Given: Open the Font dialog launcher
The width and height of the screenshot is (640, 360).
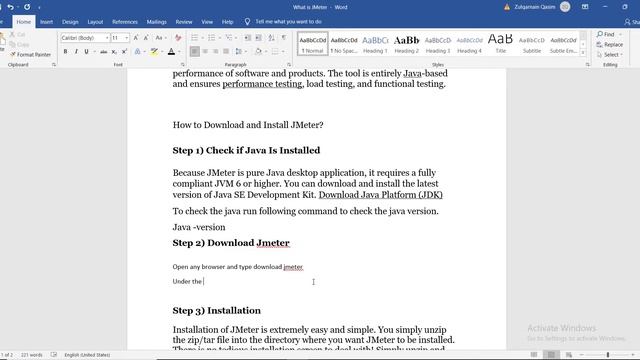Looking at the screenshot, I should coord(182,64).
